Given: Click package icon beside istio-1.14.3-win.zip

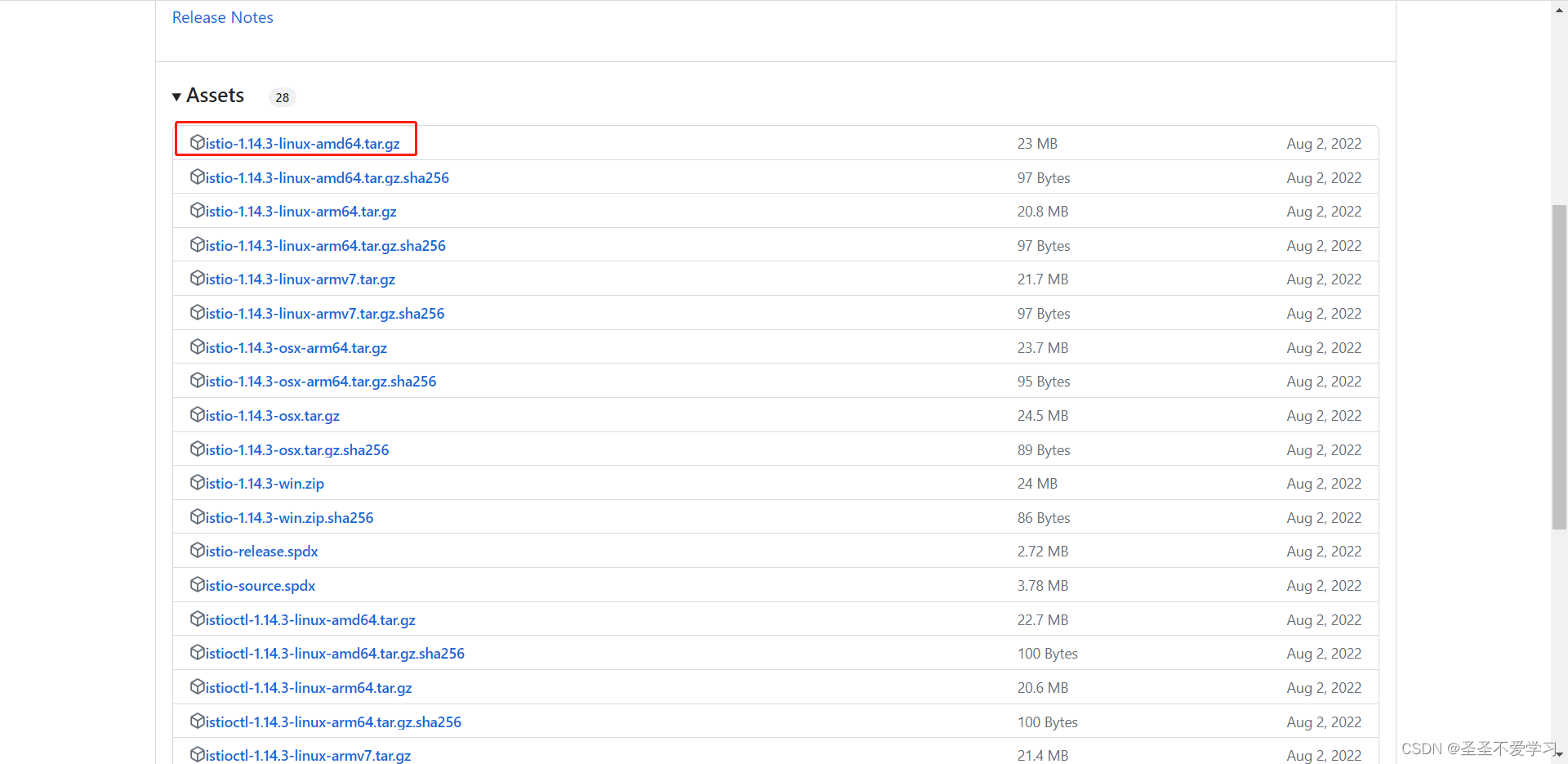Looking at the screenshot, I should [x=198, y=482].
